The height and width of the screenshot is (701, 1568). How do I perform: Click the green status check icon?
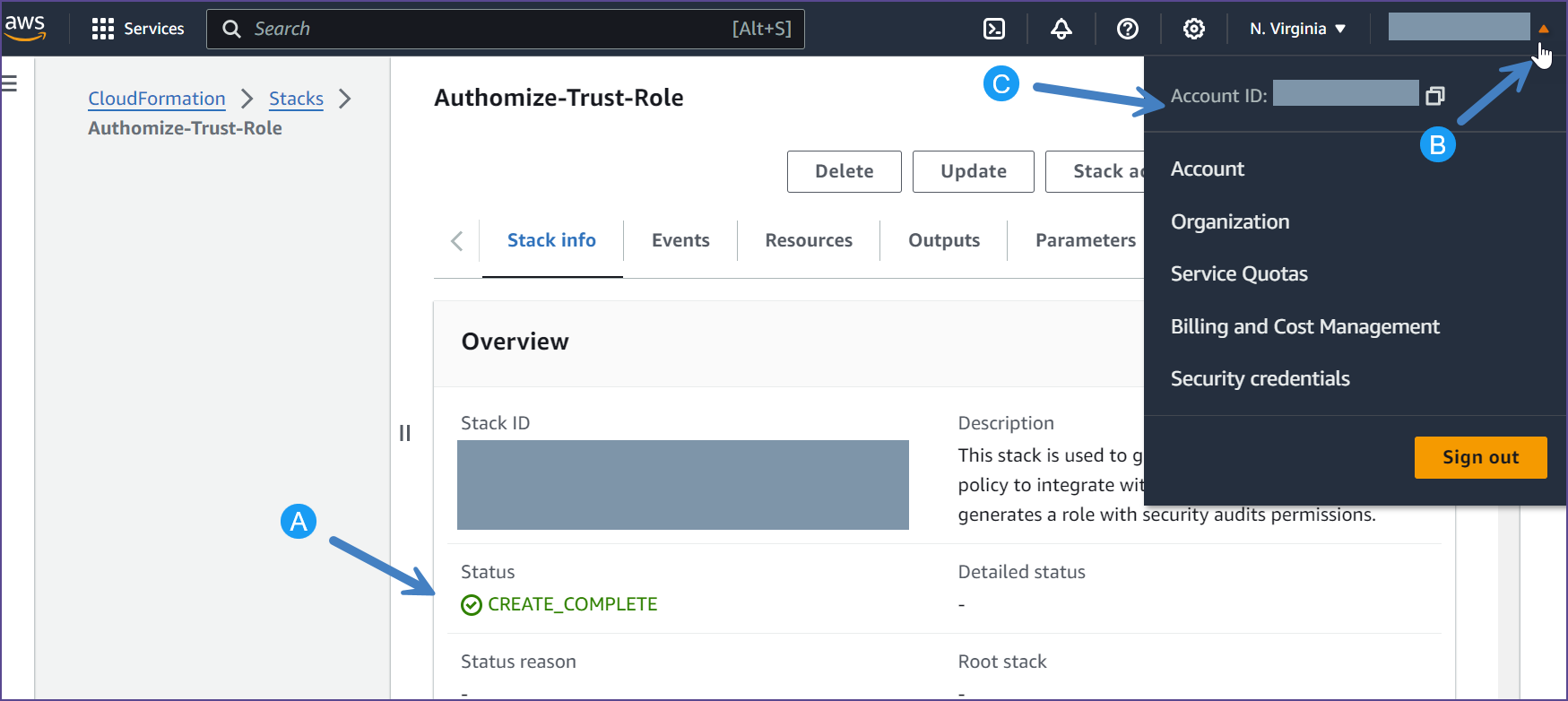[x=472, y=606]
